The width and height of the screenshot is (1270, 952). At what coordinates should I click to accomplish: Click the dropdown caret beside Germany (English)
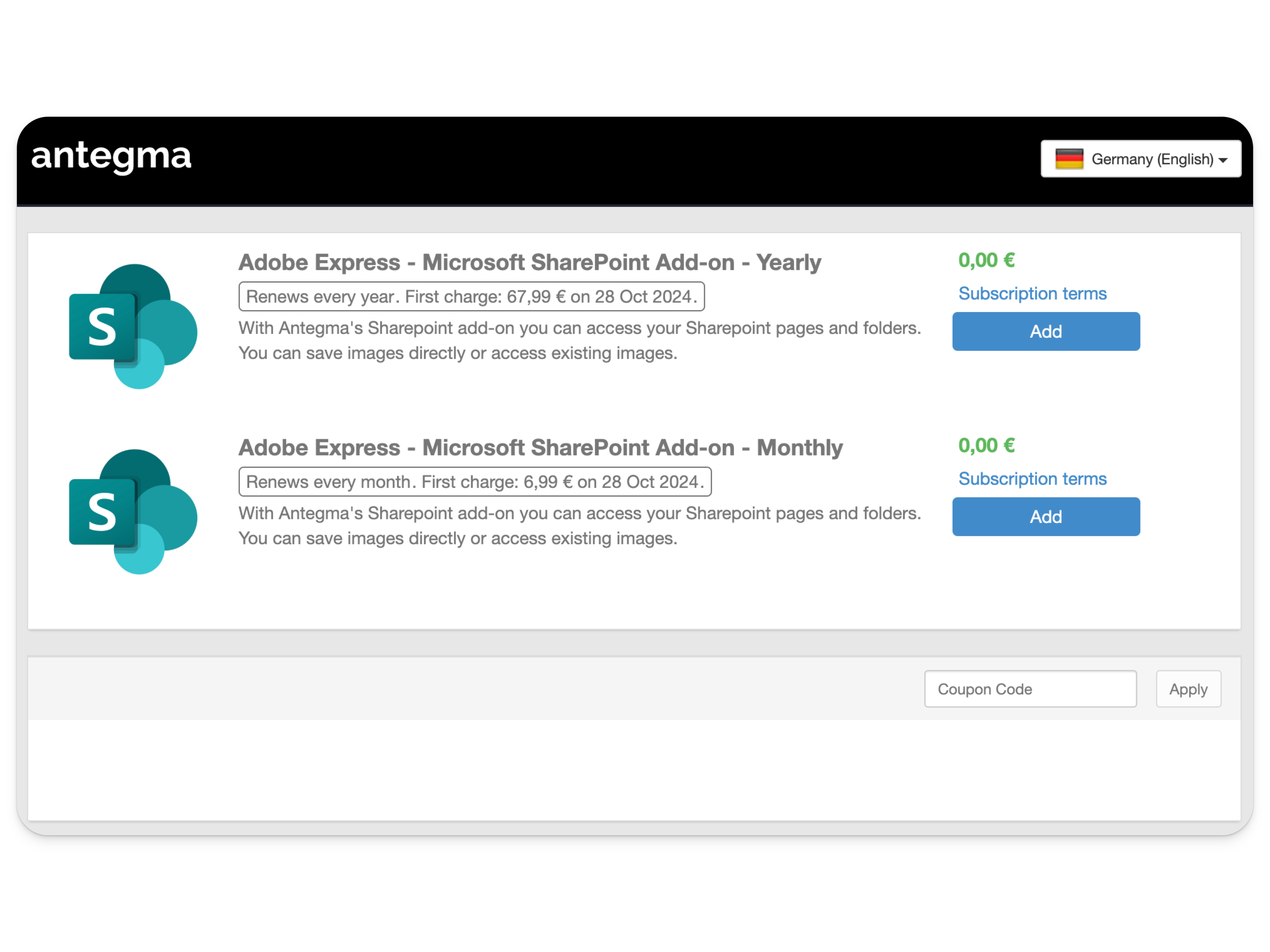(x=1223, y=160)
